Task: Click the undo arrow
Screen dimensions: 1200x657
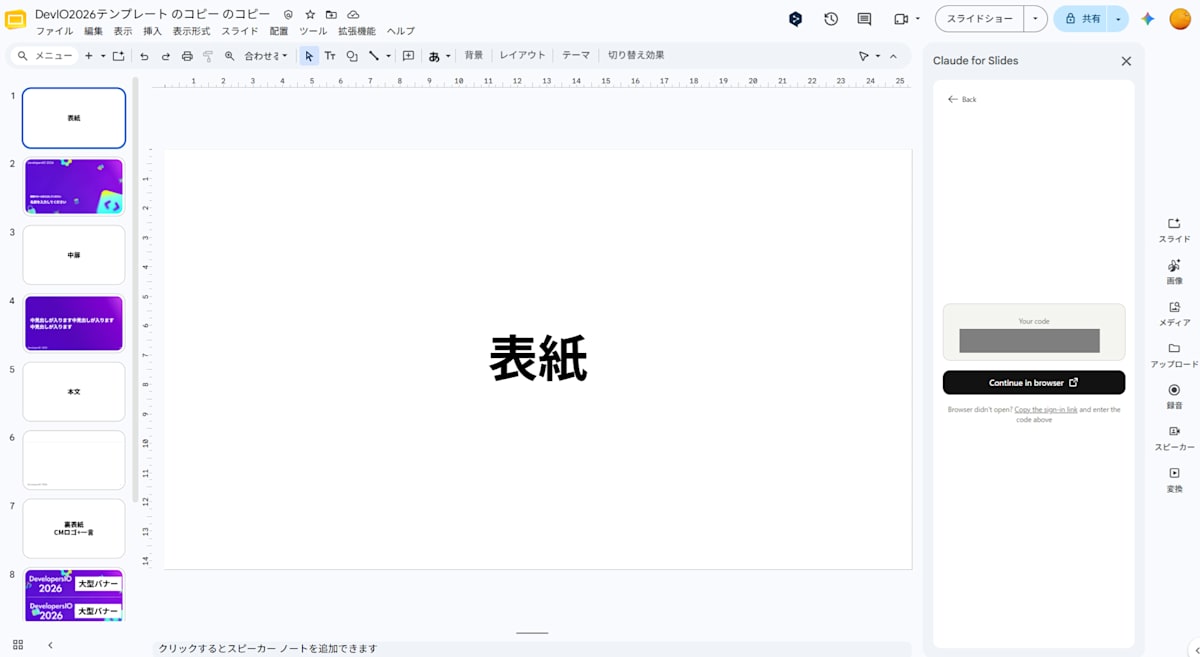Action: pos(144,56)
